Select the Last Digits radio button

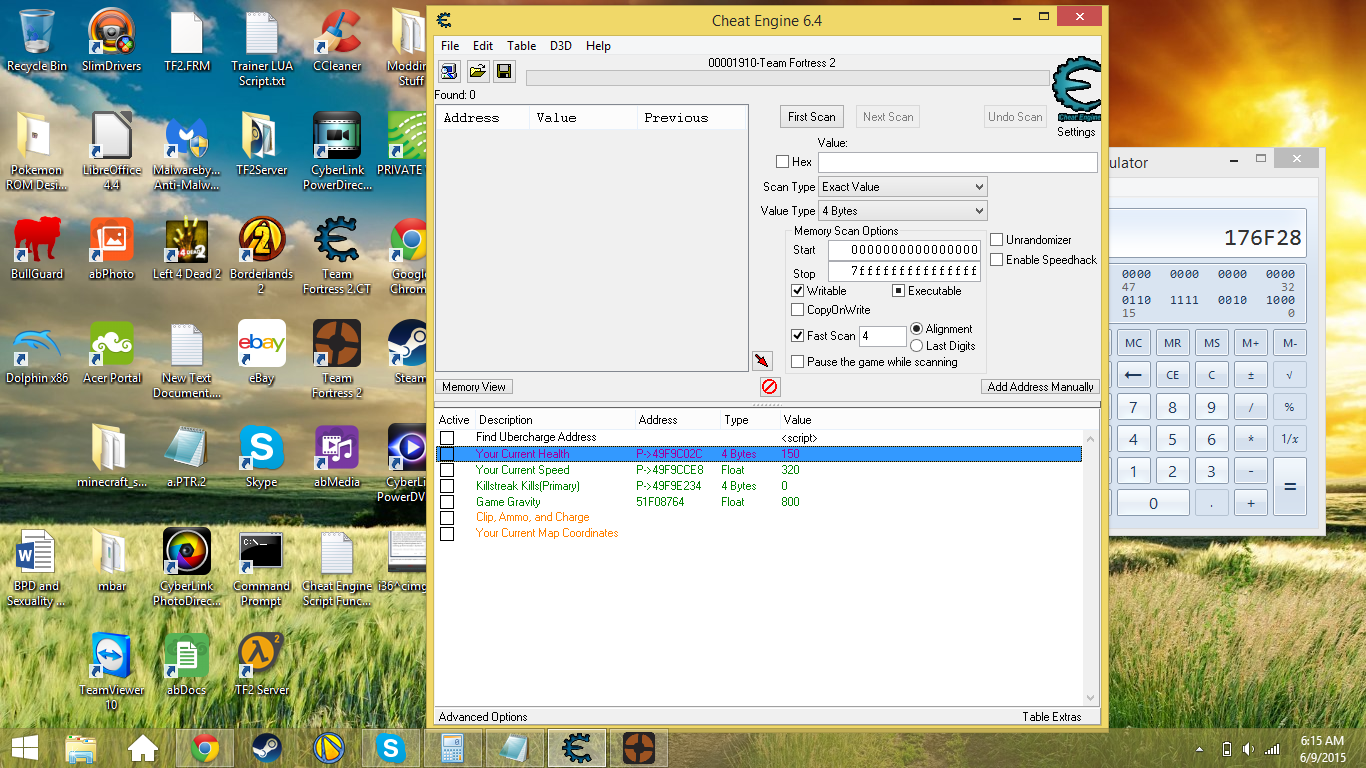coord(917,346)
